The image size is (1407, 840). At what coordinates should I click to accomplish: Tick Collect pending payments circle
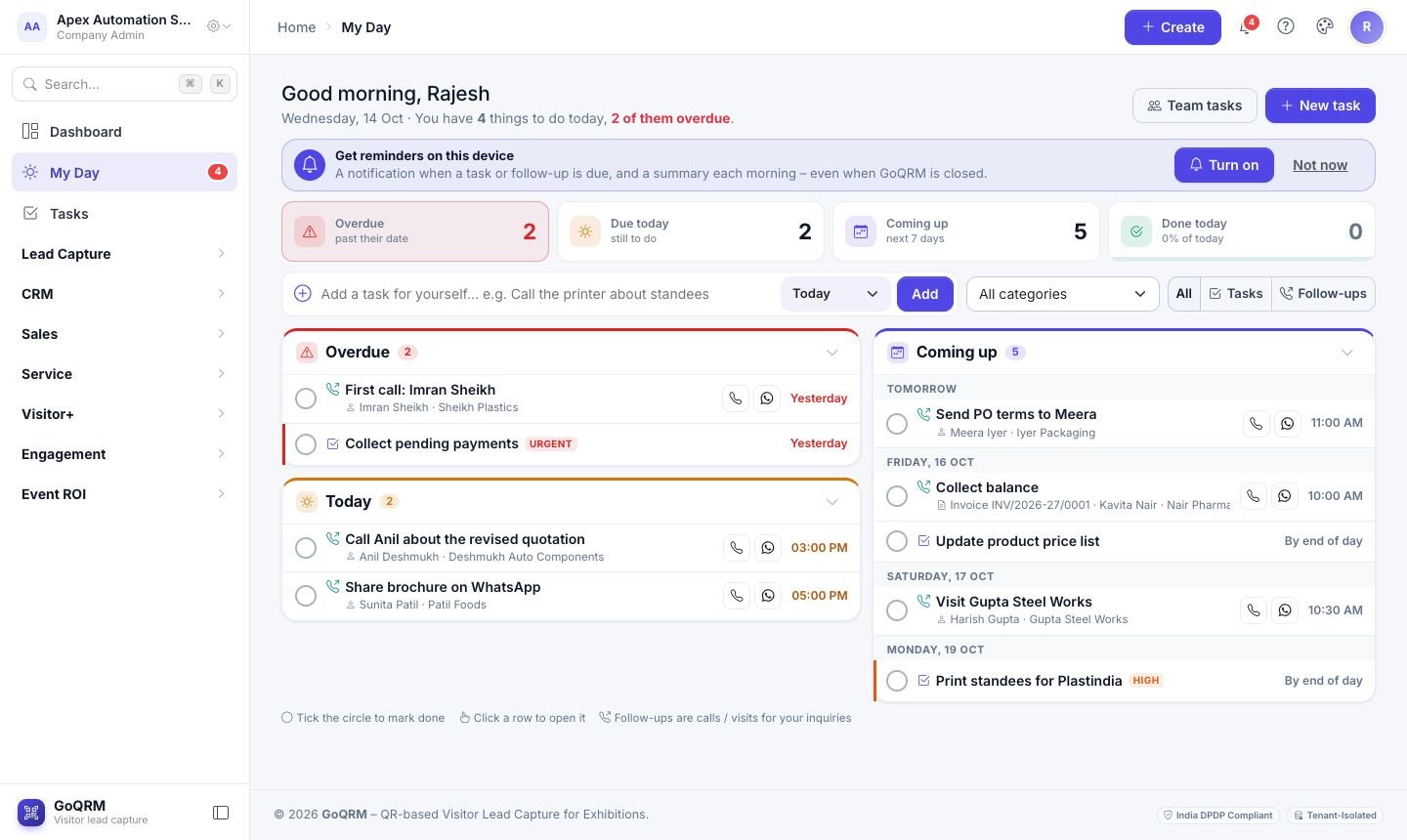click(x=306, y=444)
